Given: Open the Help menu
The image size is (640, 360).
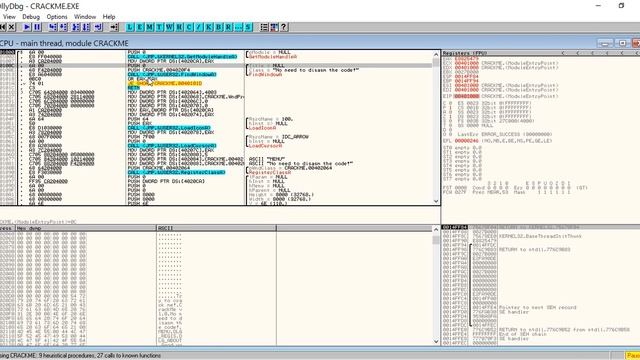Looking at the screenshot, I should 109,17.
